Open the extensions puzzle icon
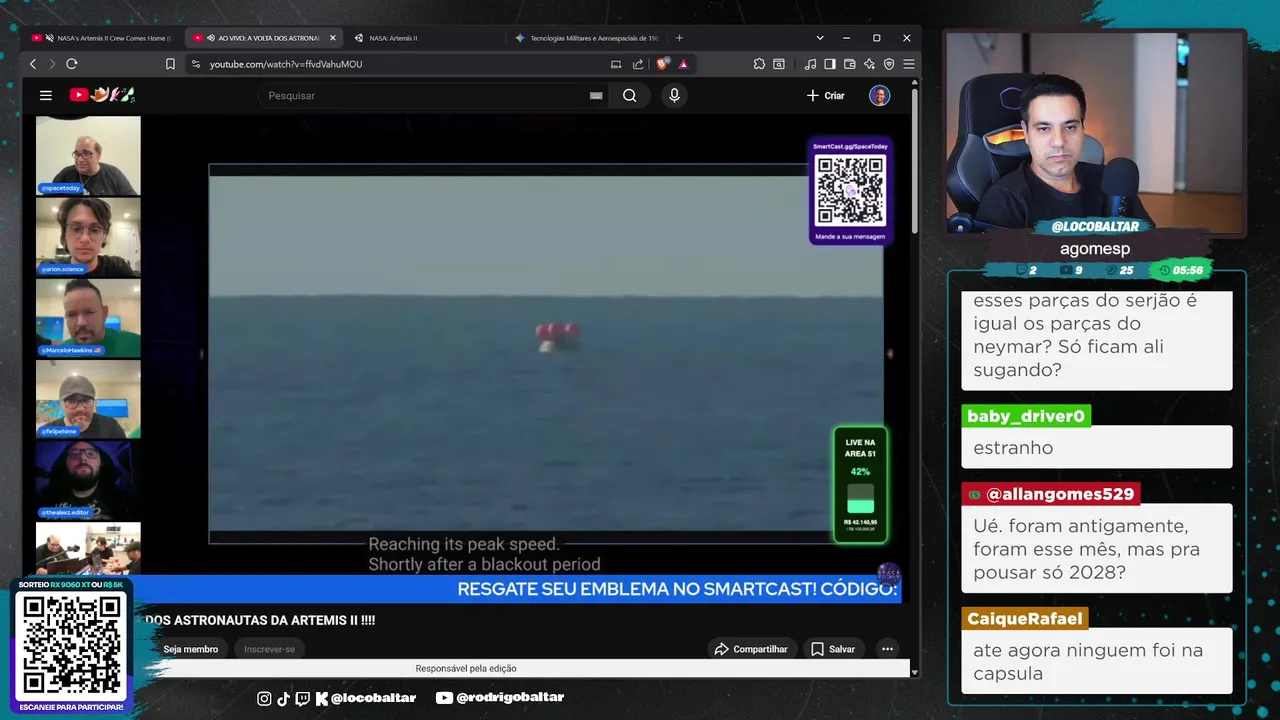1280x720 pixels. pos(759,64)
